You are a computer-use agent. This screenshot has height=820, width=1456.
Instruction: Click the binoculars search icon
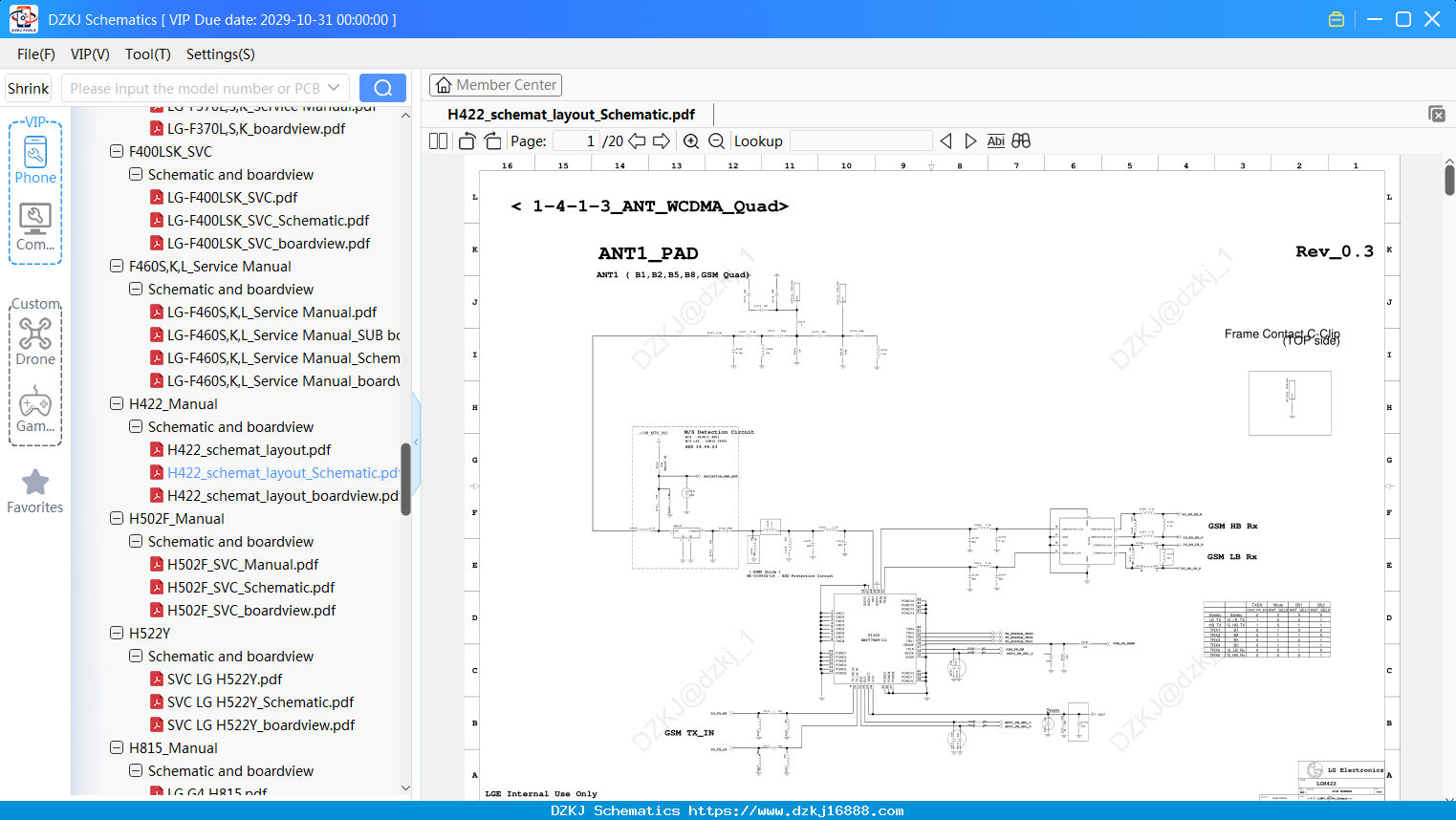(x=1021, y=141)
